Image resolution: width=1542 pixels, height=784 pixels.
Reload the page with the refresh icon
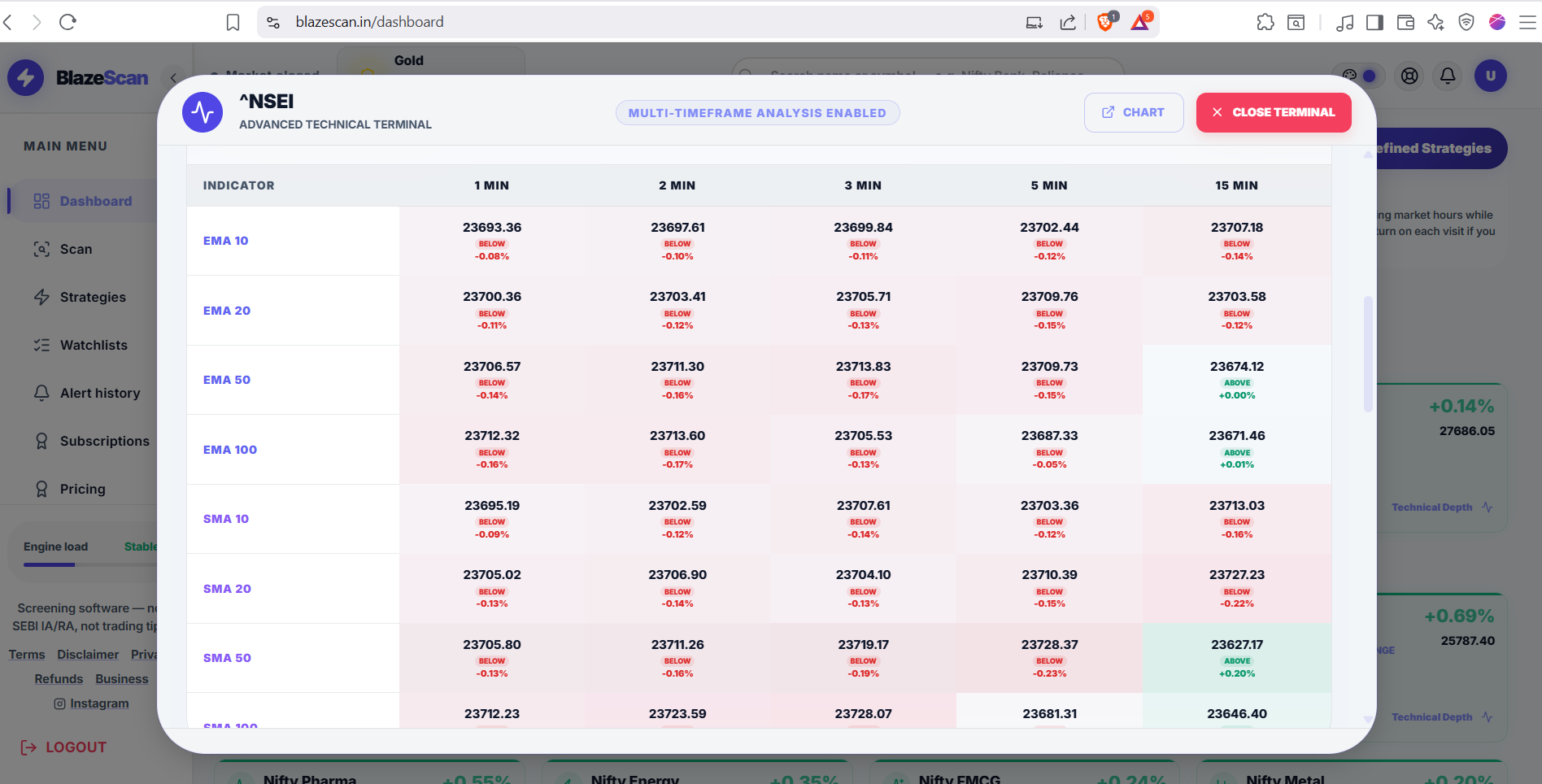(x=68, y=22)
